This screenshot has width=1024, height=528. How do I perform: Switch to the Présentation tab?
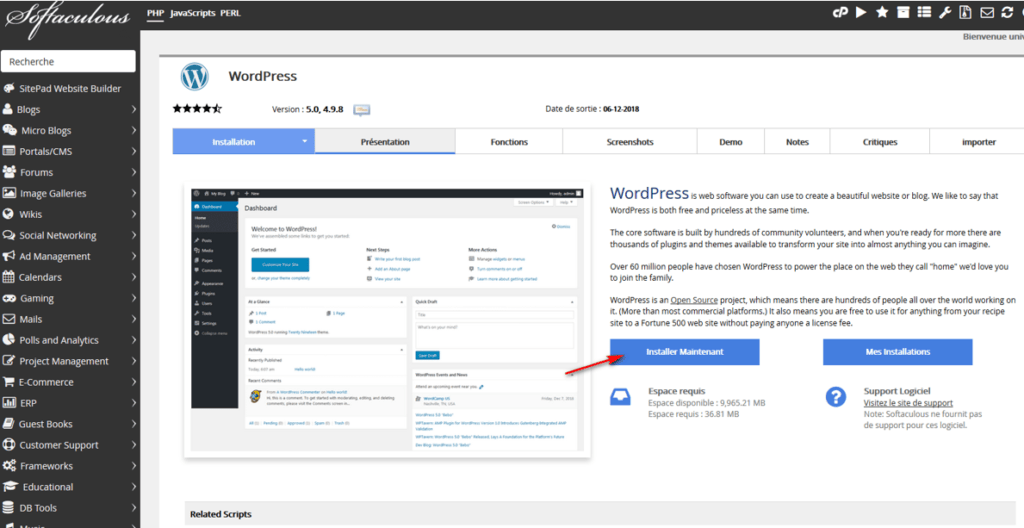click(x=385, y=142)
